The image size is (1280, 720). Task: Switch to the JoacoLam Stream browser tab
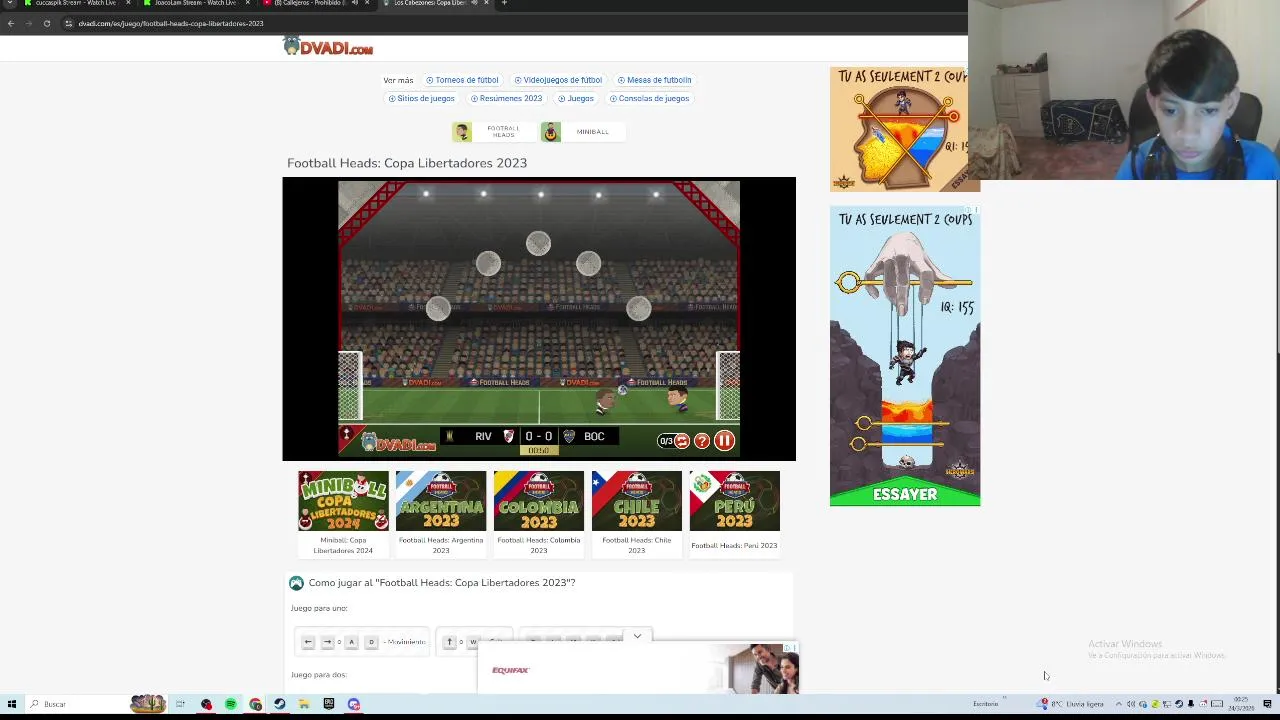[x=195, y=3]
